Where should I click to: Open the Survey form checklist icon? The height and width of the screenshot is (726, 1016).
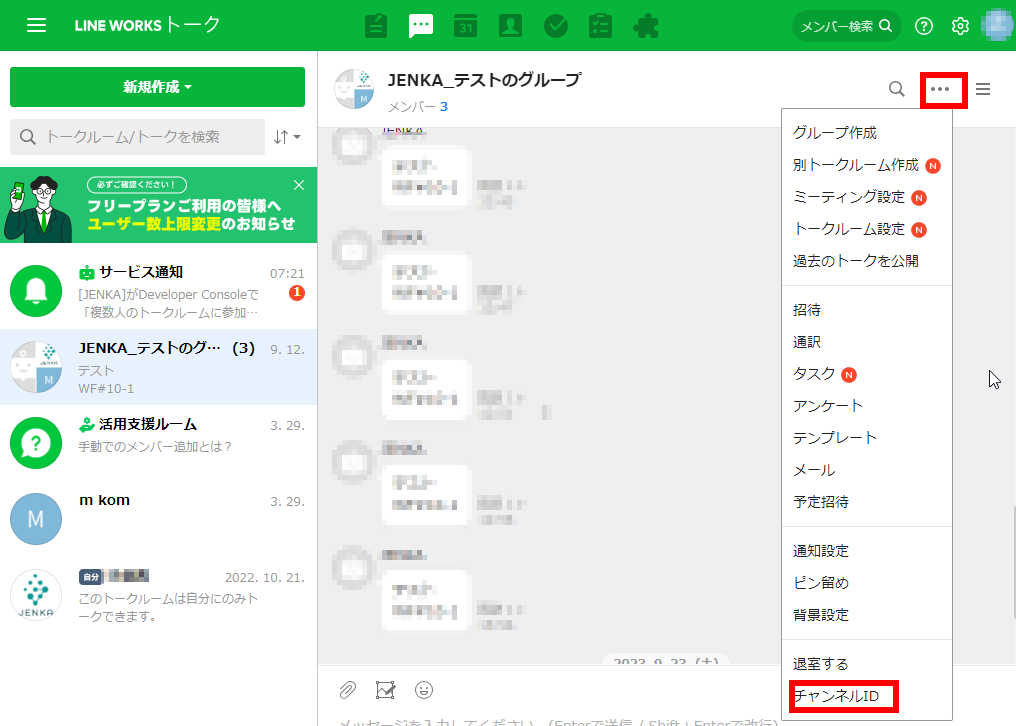[601, 26]
